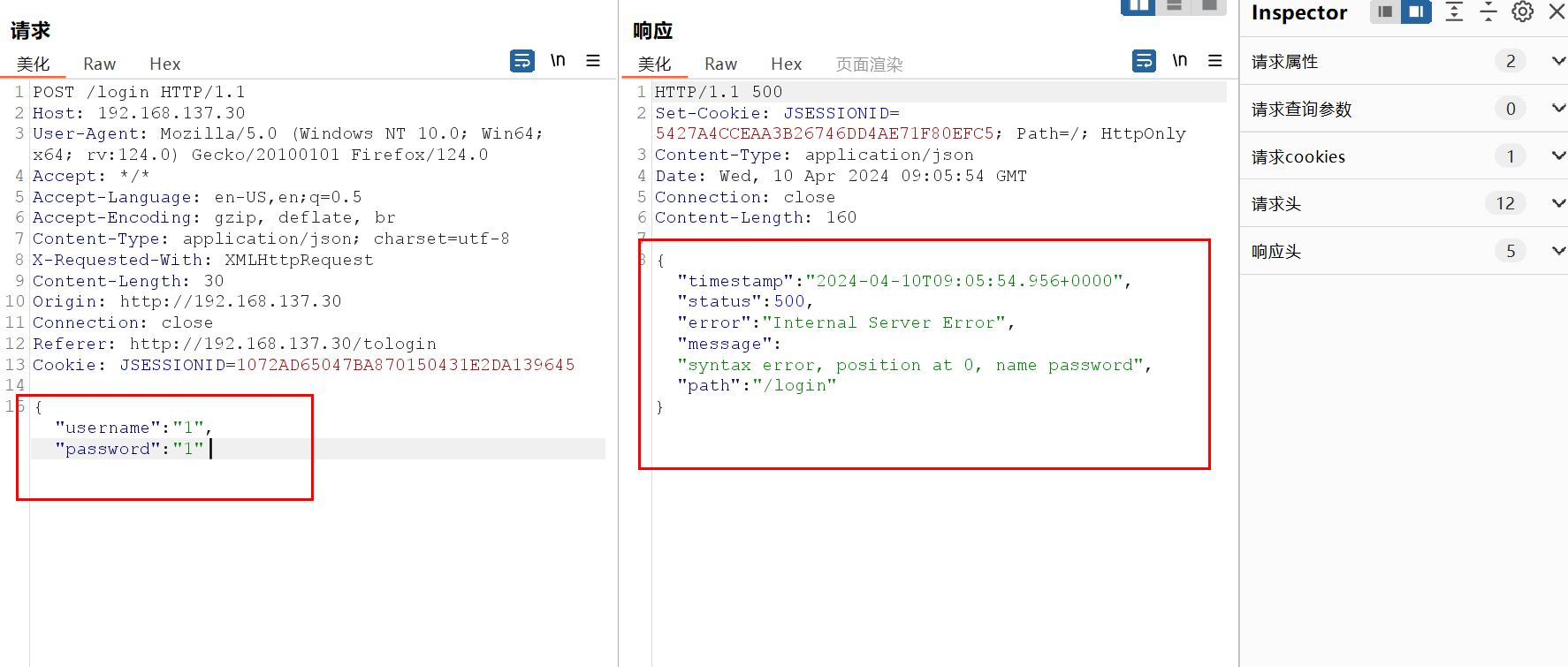Place cursor on POST /login request line
The width and height of the screenshot is (1568, 667).
pos(139,92)
